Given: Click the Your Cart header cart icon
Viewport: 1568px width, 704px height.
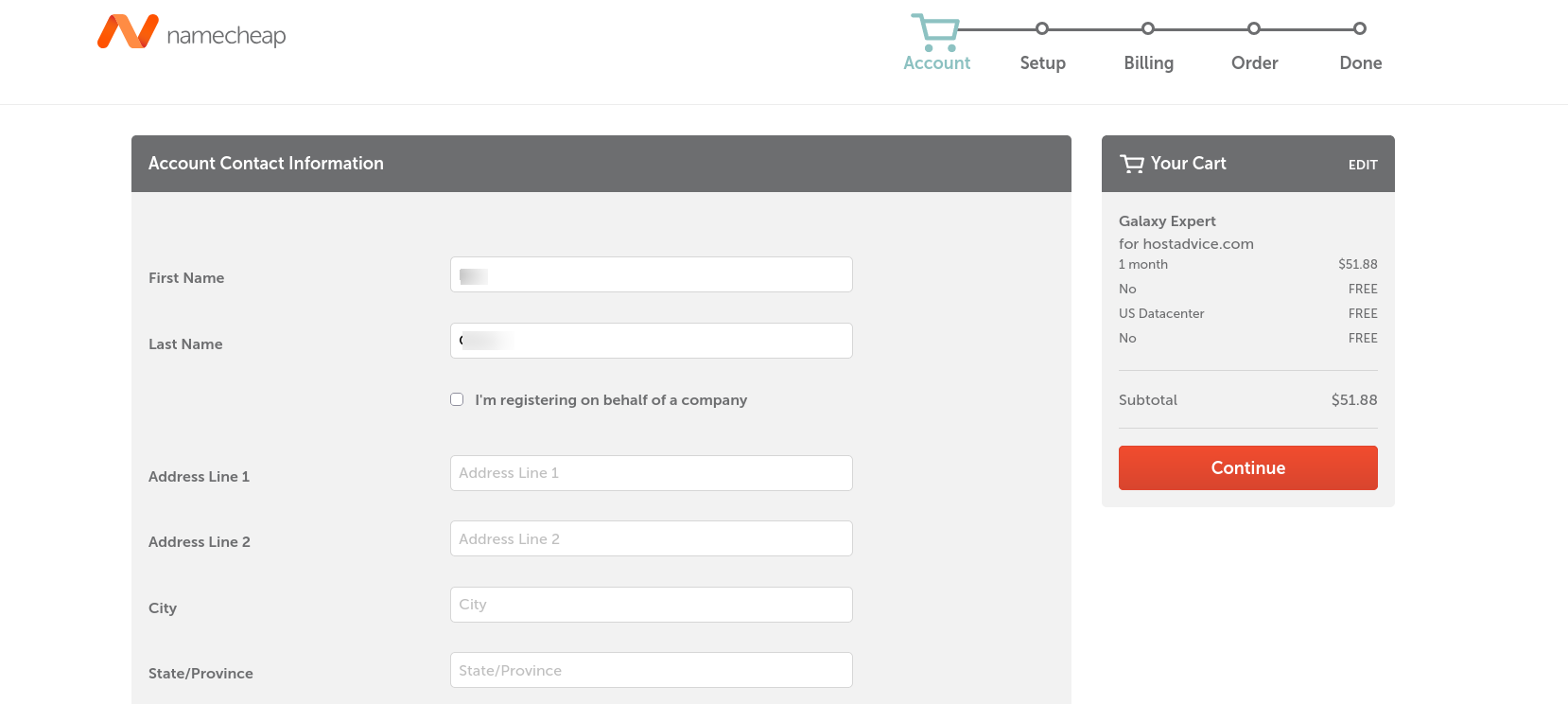Looking at the screenshot, I should [1132, 164].
